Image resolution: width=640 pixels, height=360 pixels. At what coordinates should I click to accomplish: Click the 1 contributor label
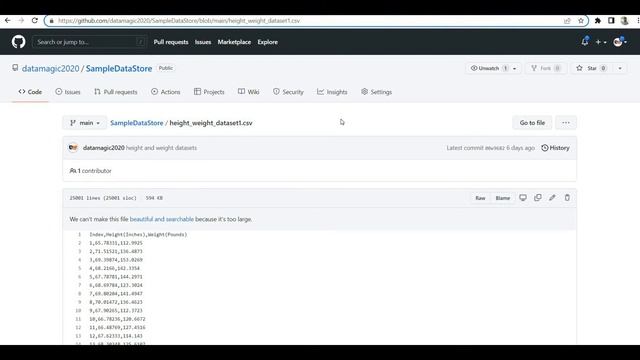pyautogui.click(x=91, y=171)
